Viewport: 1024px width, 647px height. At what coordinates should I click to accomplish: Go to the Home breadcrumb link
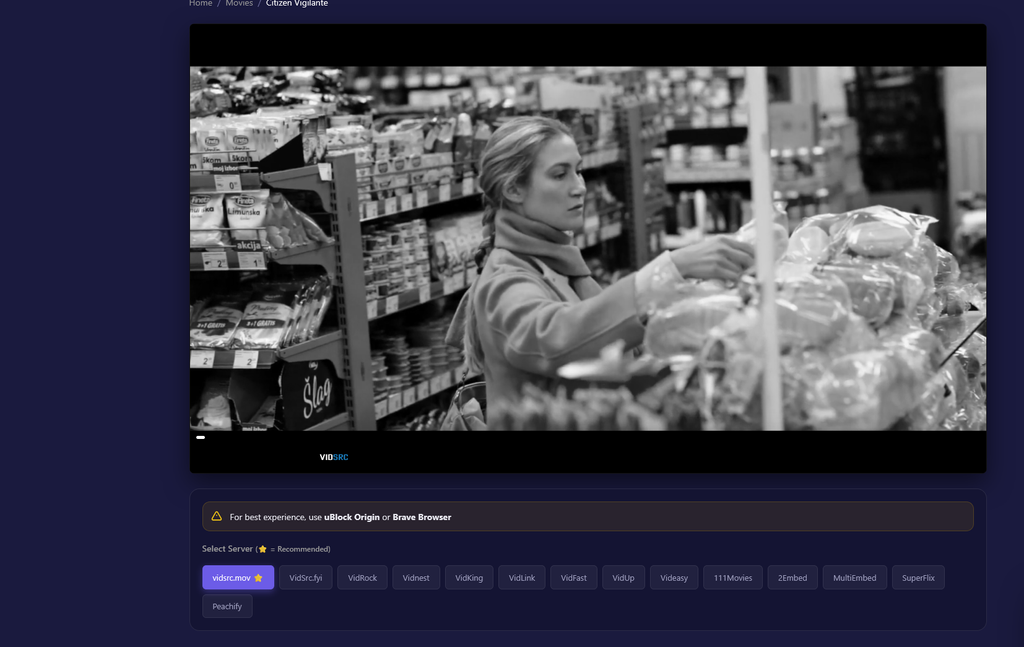point(200,3)
